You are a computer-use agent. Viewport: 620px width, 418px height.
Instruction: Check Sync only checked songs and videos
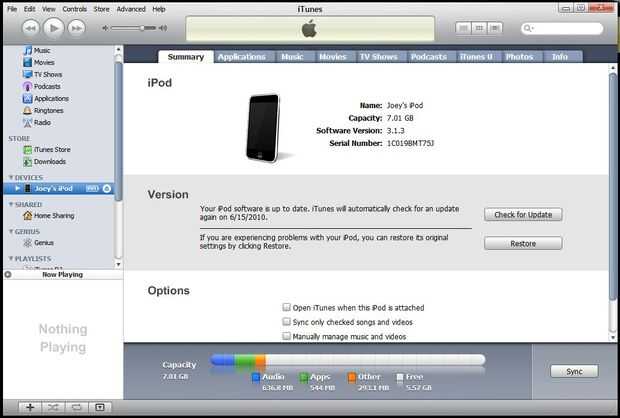[x=286, y=322]
